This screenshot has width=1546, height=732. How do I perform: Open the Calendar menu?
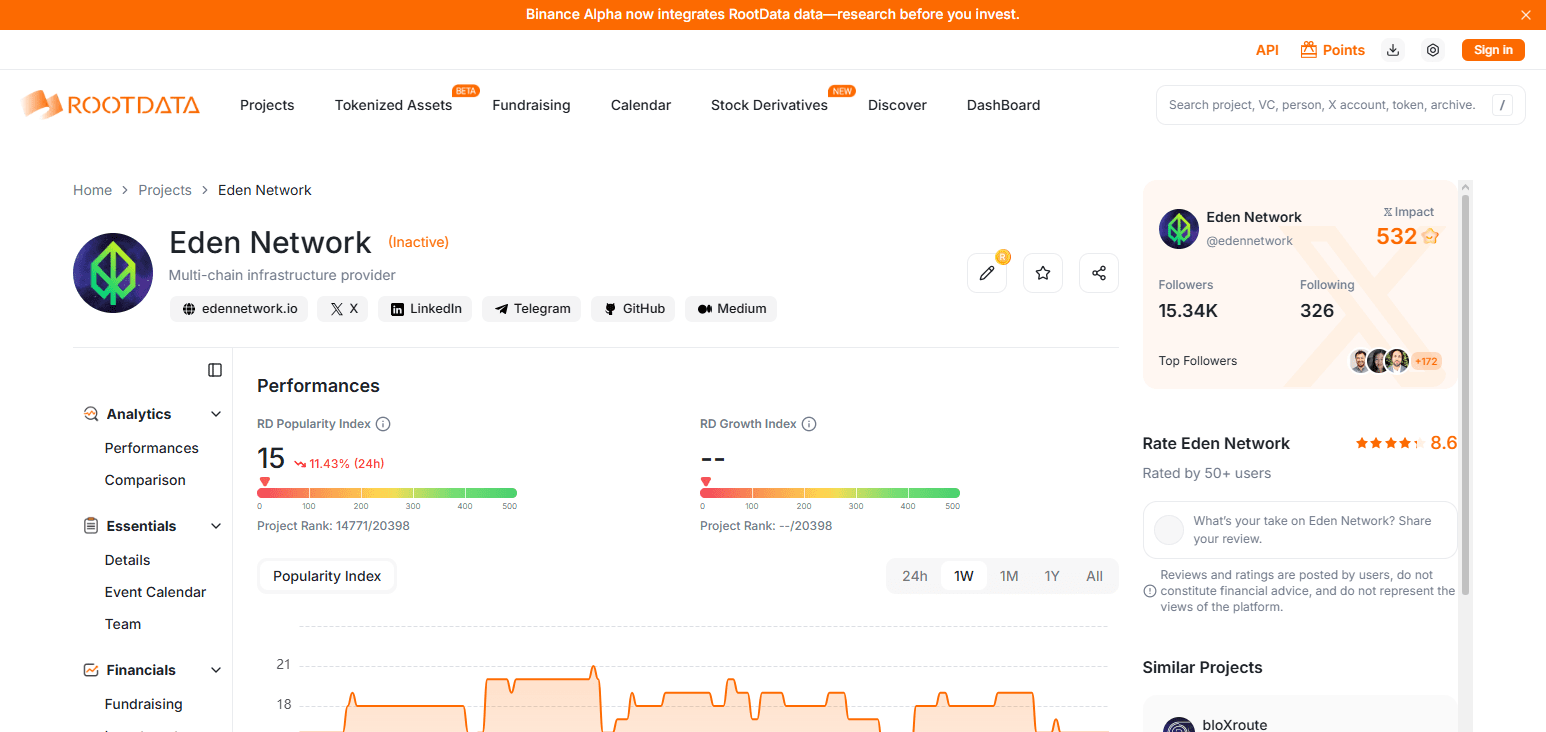click(x=641, y=105)
